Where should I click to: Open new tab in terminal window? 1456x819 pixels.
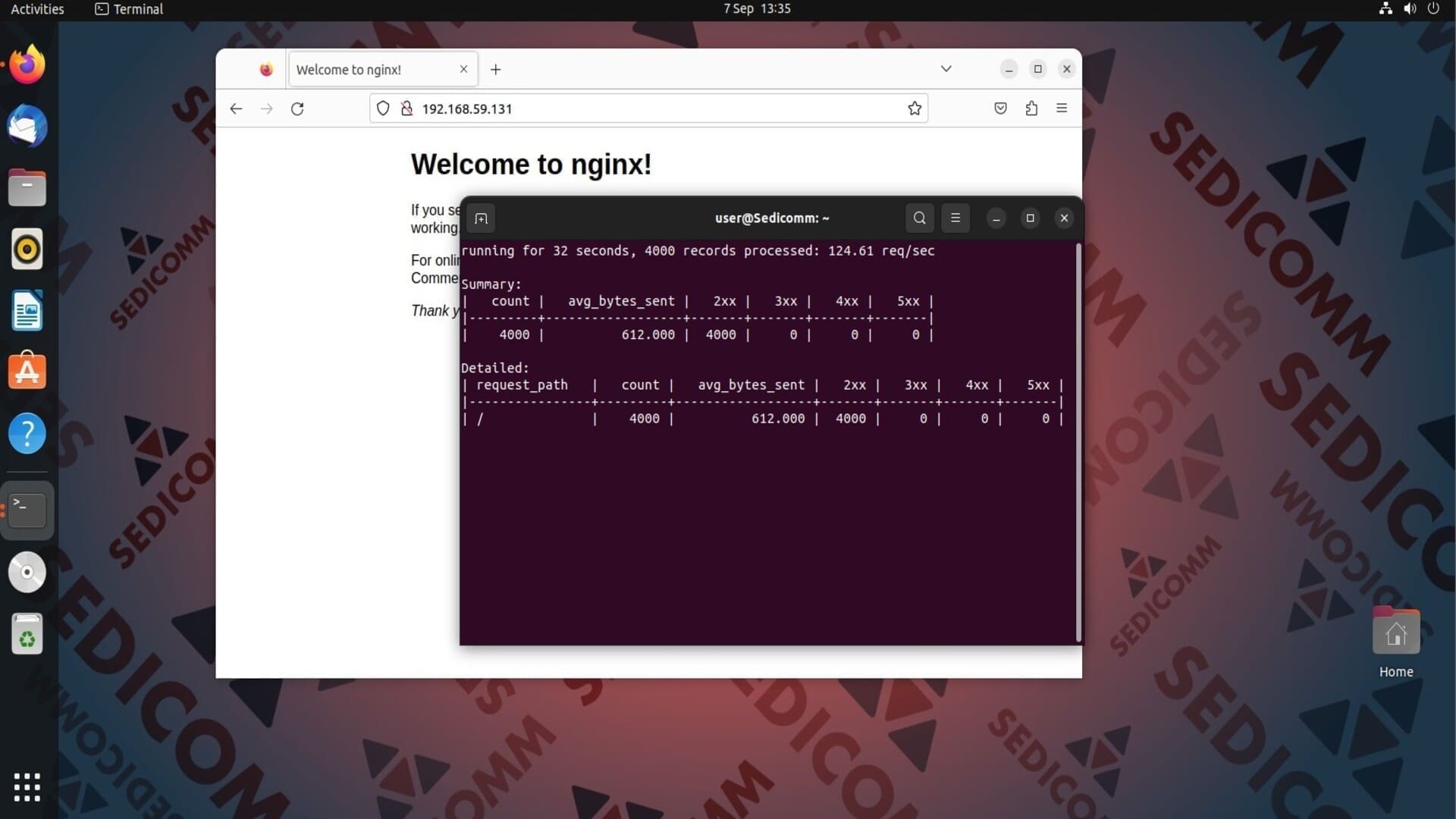(x=481, y=218)
